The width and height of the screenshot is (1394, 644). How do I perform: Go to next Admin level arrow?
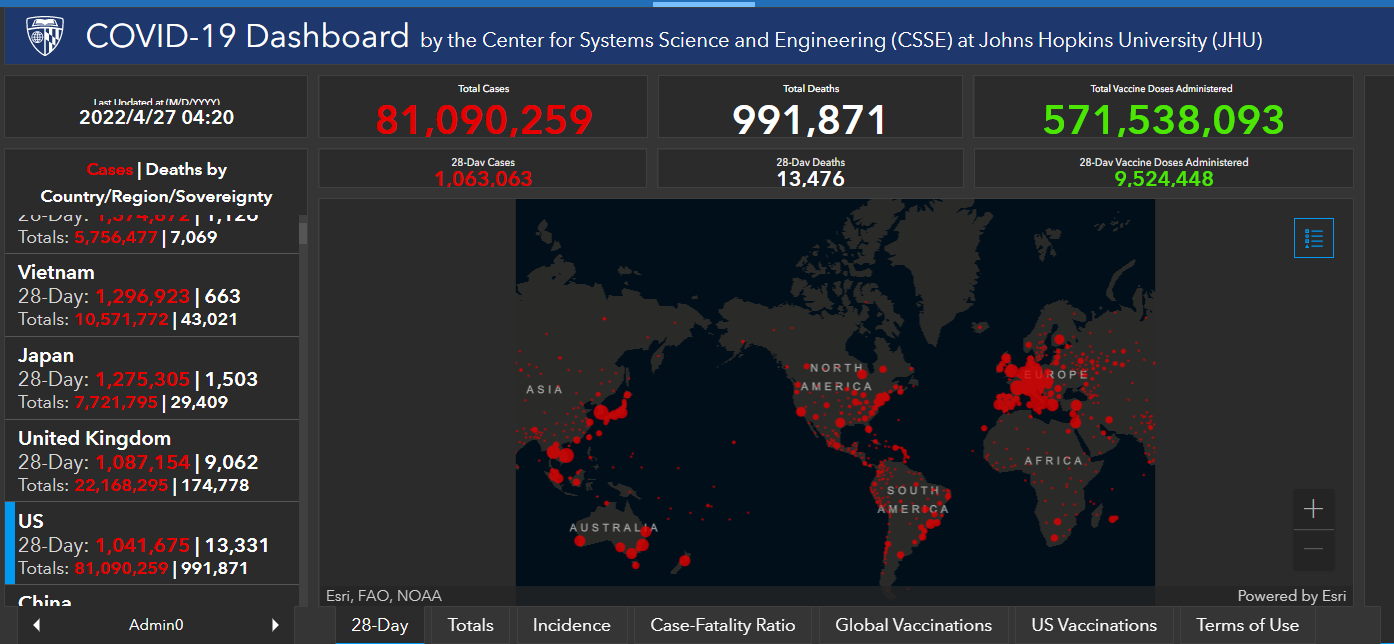click(276, 625)
